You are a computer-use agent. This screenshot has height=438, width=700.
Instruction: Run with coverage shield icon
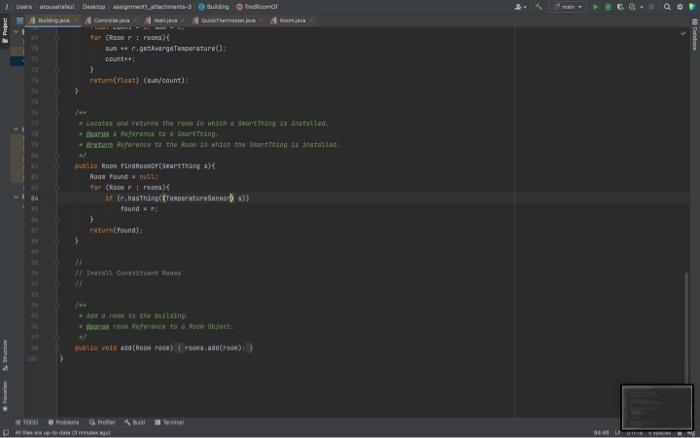tap(620, 7)
